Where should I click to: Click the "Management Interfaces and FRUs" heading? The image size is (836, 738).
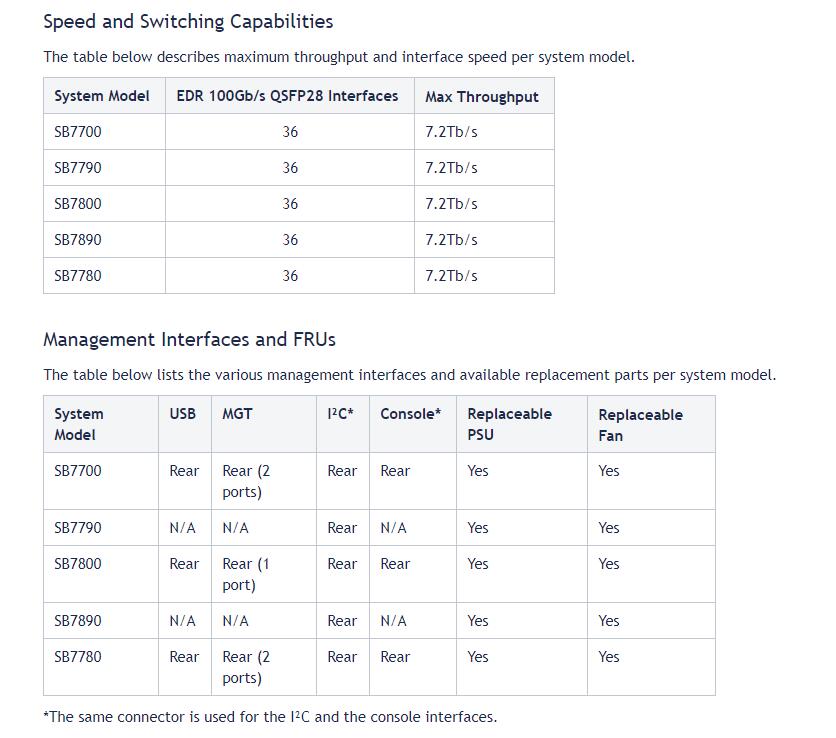(189, 339)
